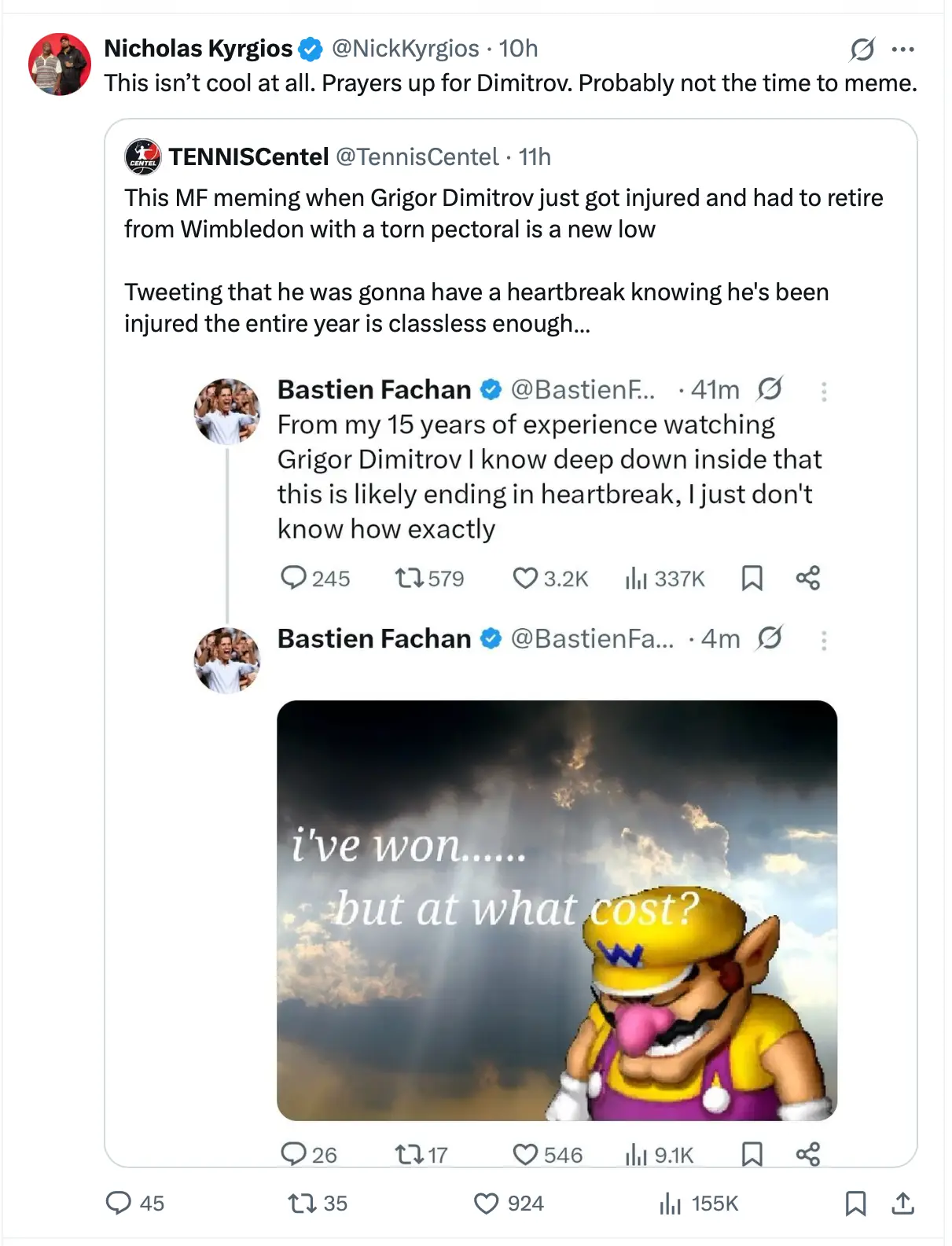Open more options on the 4m Bastien Fachan tweet

tap(824, 641)
